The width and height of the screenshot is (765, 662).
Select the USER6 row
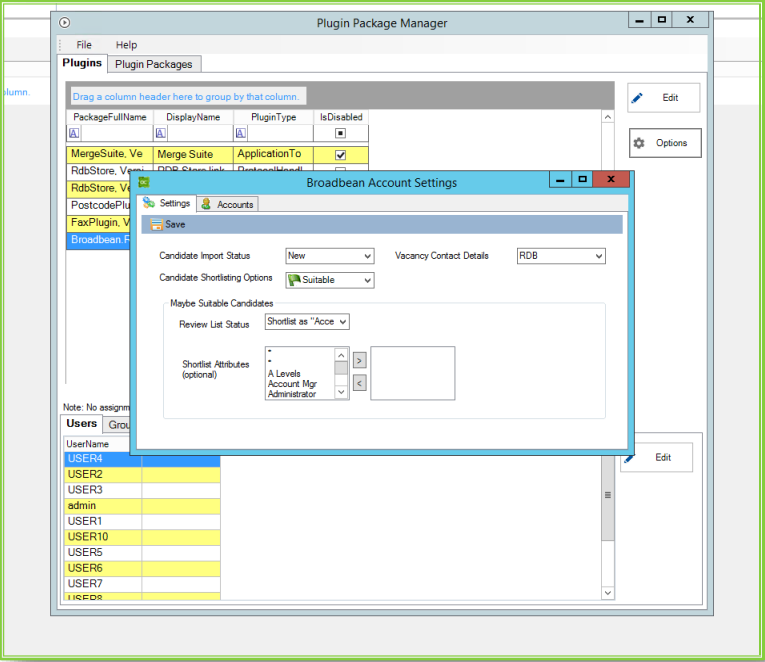142,568
